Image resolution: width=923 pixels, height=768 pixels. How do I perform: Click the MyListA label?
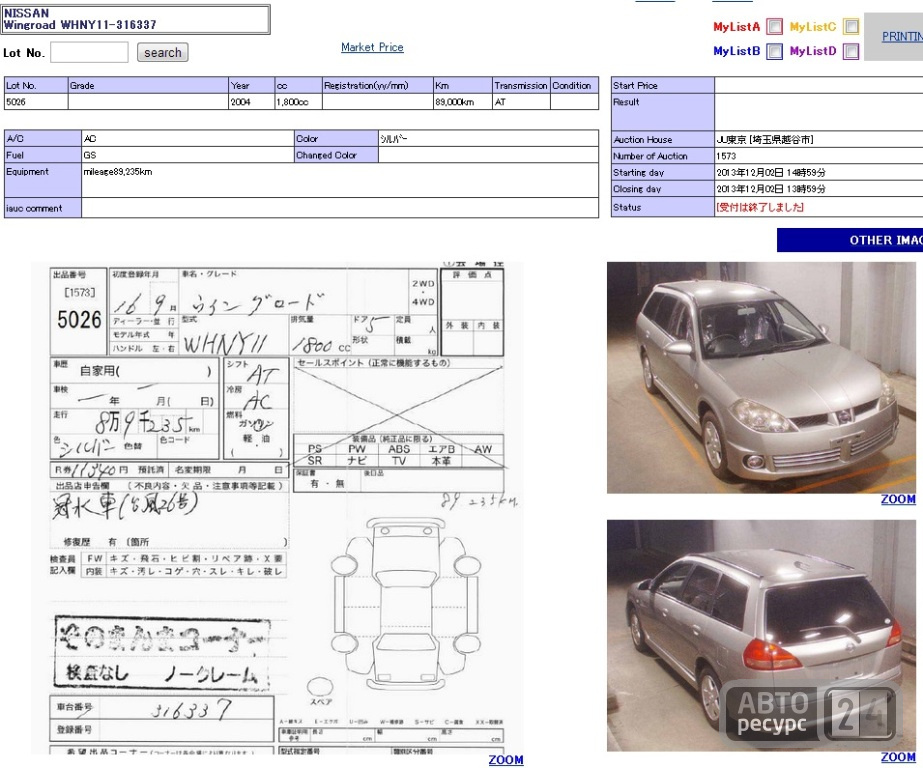tap(736, 26)
